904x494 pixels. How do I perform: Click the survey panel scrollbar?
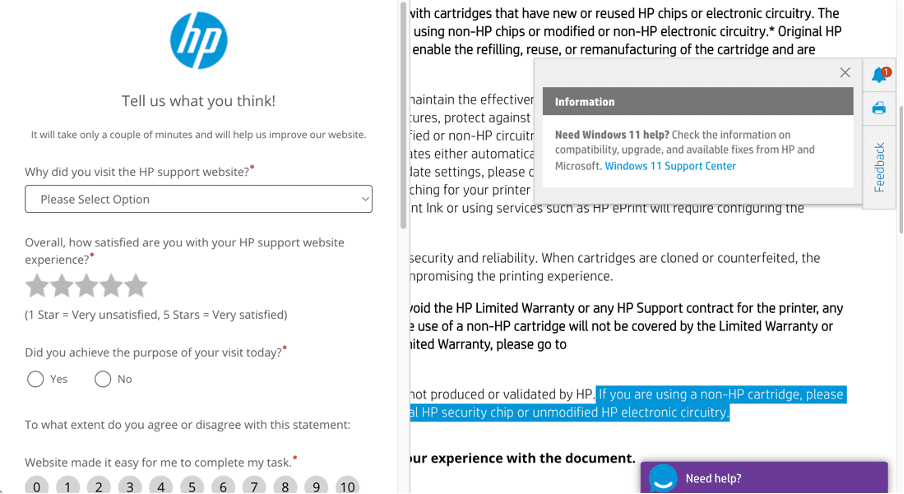(x=403, y=115)
